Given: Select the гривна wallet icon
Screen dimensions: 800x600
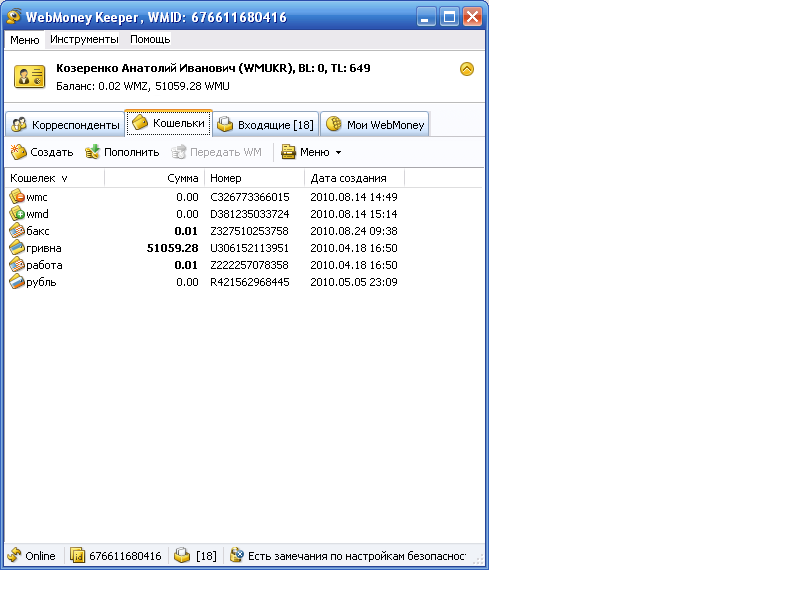Looking at the screenshot, I should 17,247.
